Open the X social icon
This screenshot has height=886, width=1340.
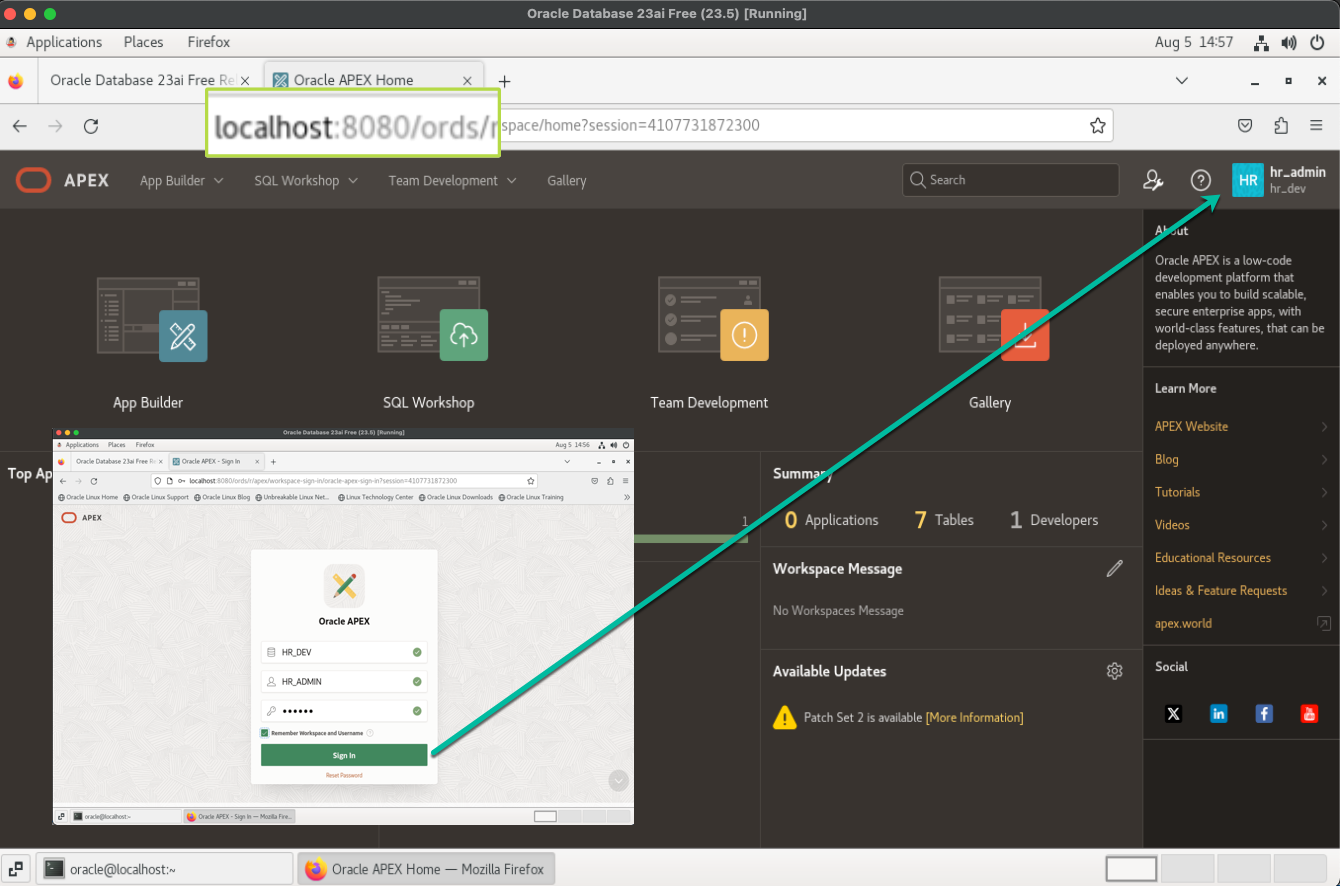tap(1174, 713)
